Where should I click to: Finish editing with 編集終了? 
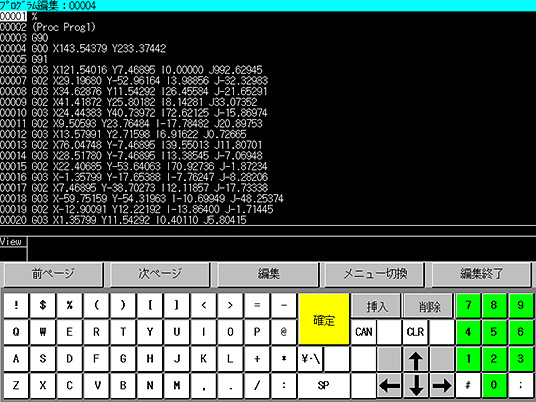click(x=481, y=274)
